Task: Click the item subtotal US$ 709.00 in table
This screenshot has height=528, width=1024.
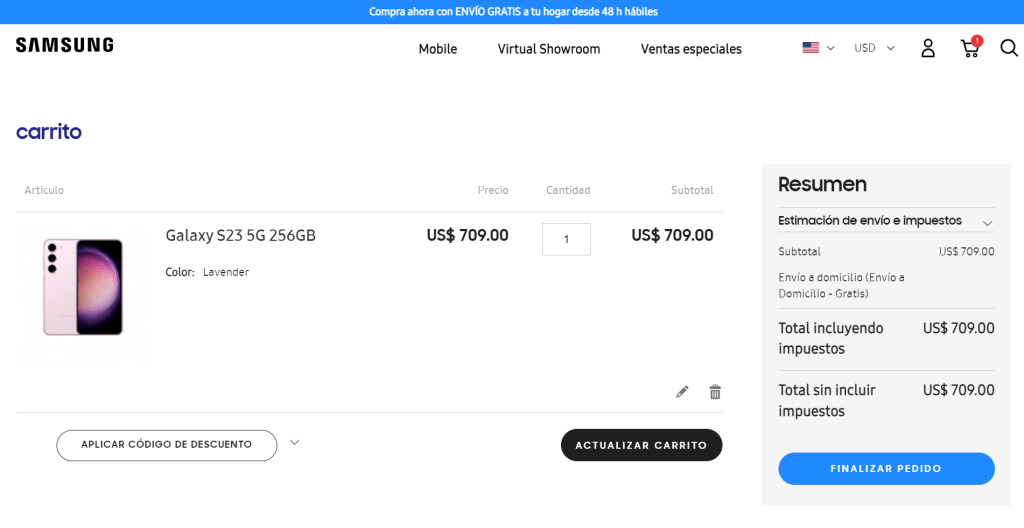Action: pos(672,235)
